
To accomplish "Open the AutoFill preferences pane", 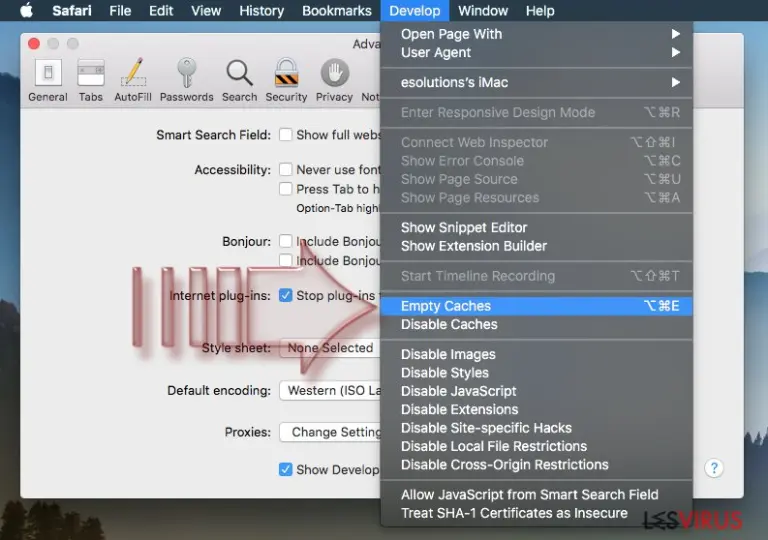I will pos(133,80).
